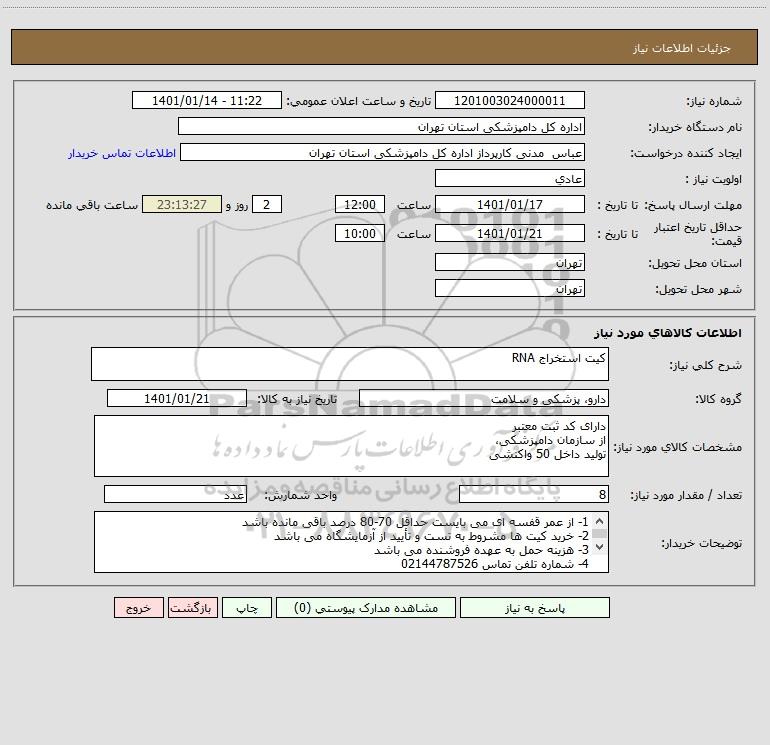770x745 pixels.
Task: Click the تاریخ و ساعت اعلان عمومی label
Action: pos(359,101)
